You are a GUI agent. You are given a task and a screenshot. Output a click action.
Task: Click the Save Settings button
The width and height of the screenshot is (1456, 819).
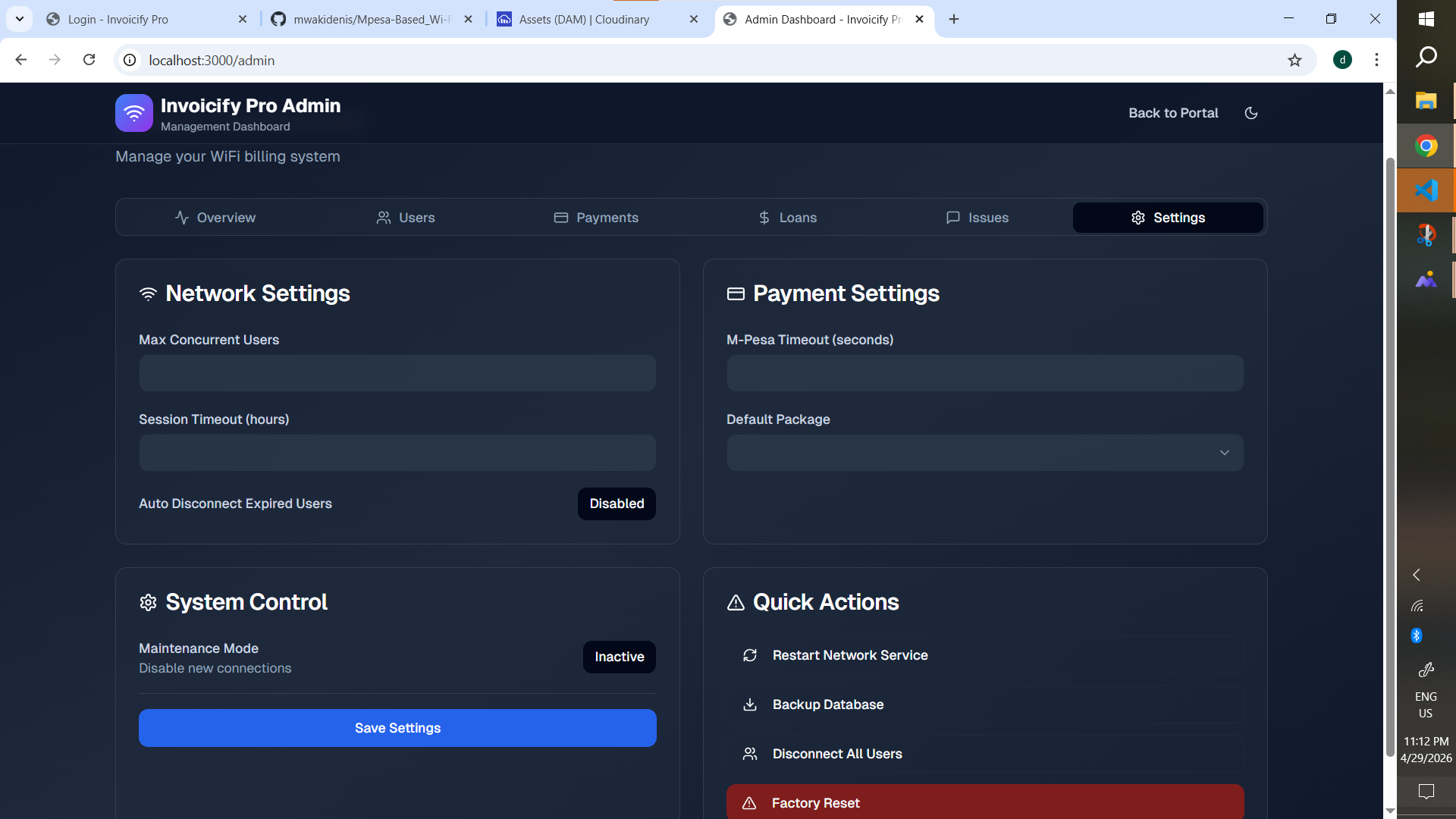coord(397,728)
